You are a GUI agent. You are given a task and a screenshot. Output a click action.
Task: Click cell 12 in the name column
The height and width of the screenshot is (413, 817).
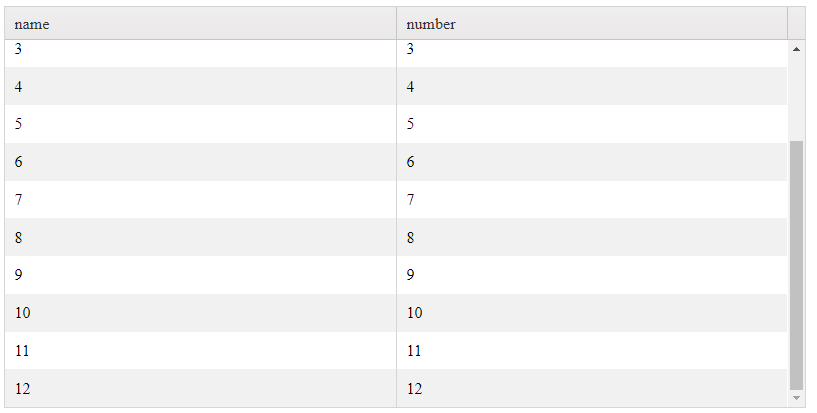200,388
